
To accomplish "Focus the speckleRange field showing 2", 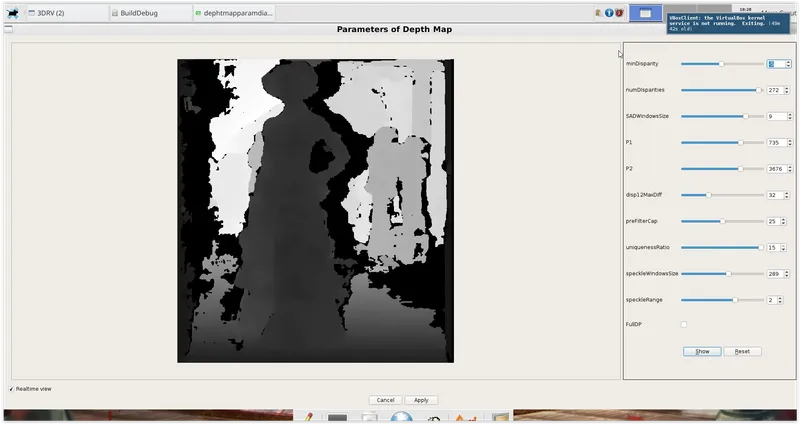I will 772,300.
